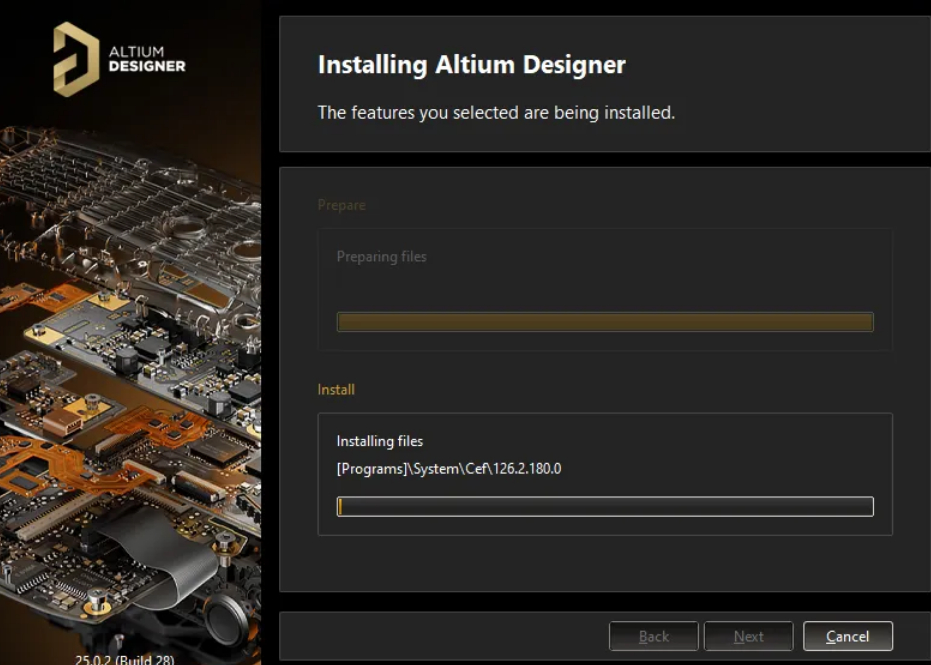Click 'The features you selected' subtitle text
The height and width of the screenshot is (665, 931).
coord(496,112)
